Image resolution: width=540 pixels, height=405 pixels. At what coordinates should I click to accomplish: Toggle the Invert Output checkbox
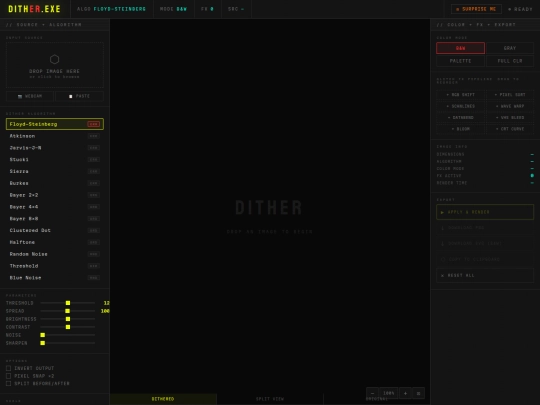click(x=9, y=368)
